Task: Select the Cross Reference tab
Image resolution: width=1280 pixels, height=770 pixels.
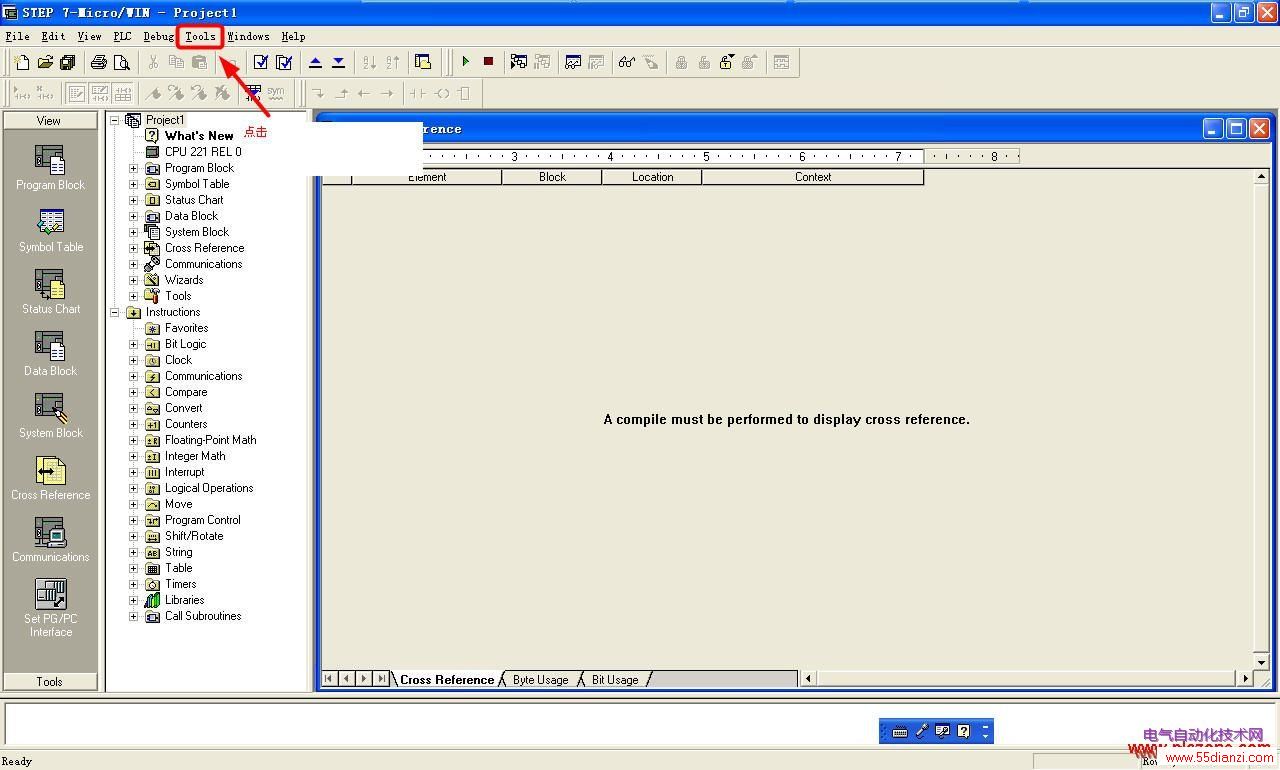Action: [447, 679]
